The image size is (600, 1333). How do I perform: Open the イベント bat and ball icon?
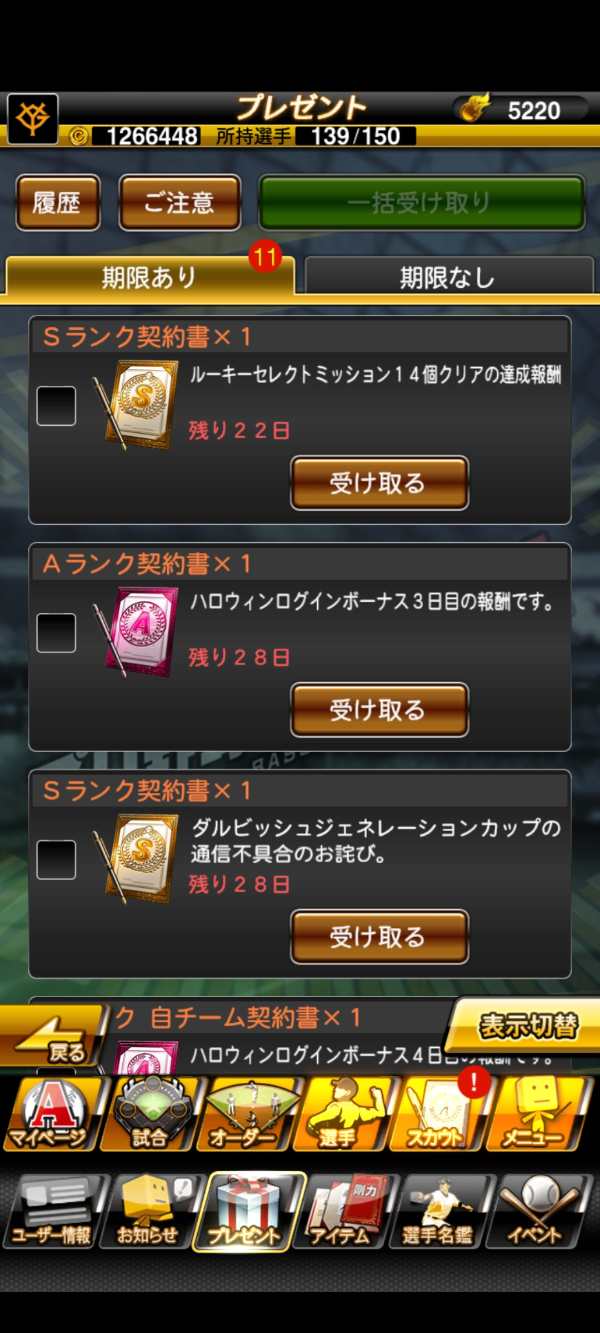(x=539, y=1212)
